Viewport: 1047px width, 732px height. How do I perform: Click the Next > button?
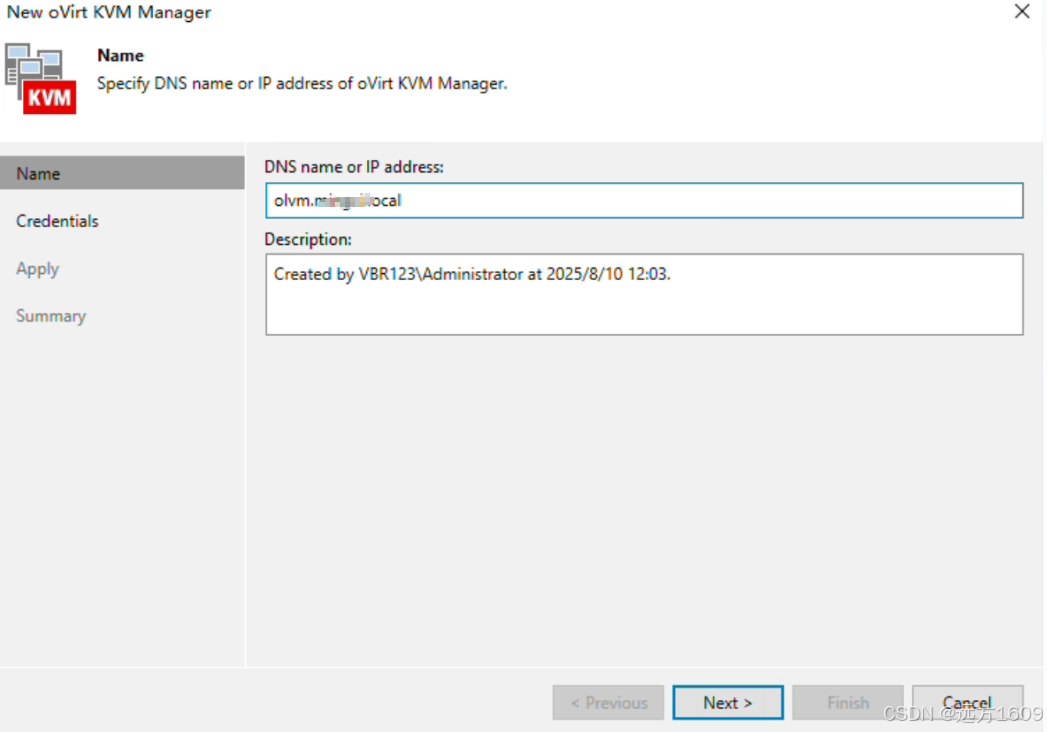tap(728, 703)
